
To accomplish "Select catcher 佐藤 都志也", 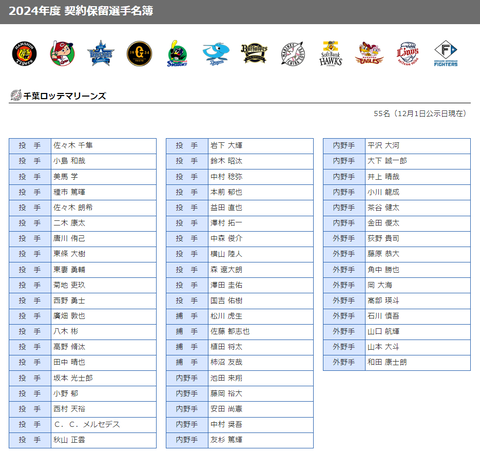I will [230, 331].
